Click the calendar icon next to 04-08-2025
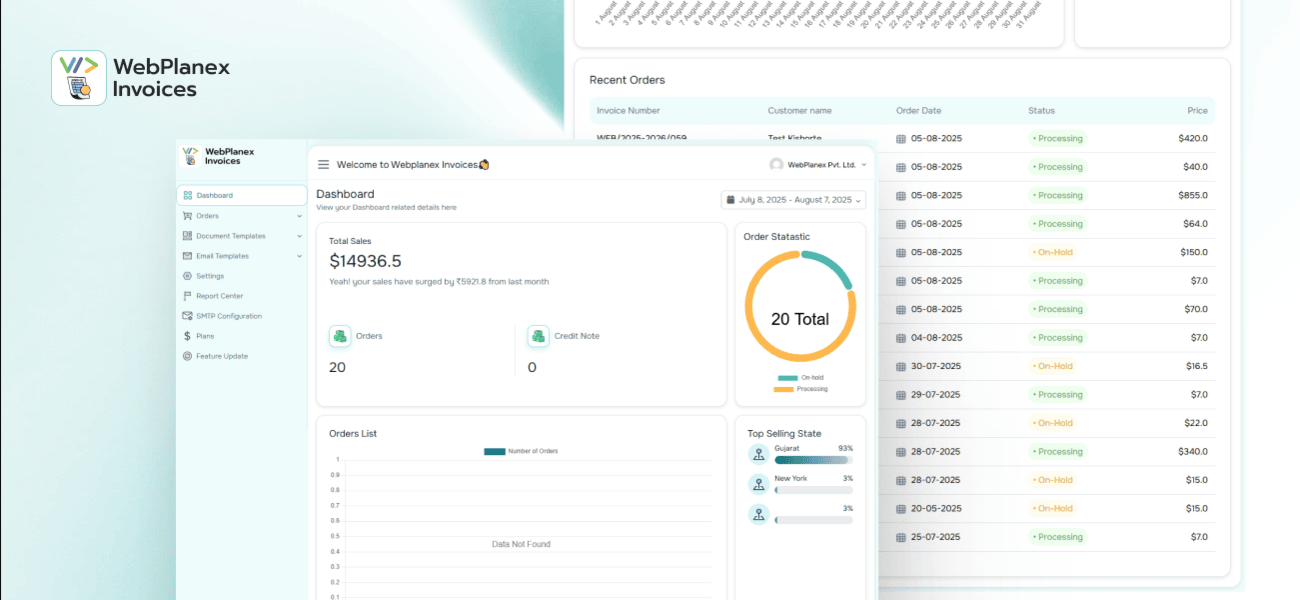Image resolution: width=1300 pixels, height=600 pixels. [901, 338]
